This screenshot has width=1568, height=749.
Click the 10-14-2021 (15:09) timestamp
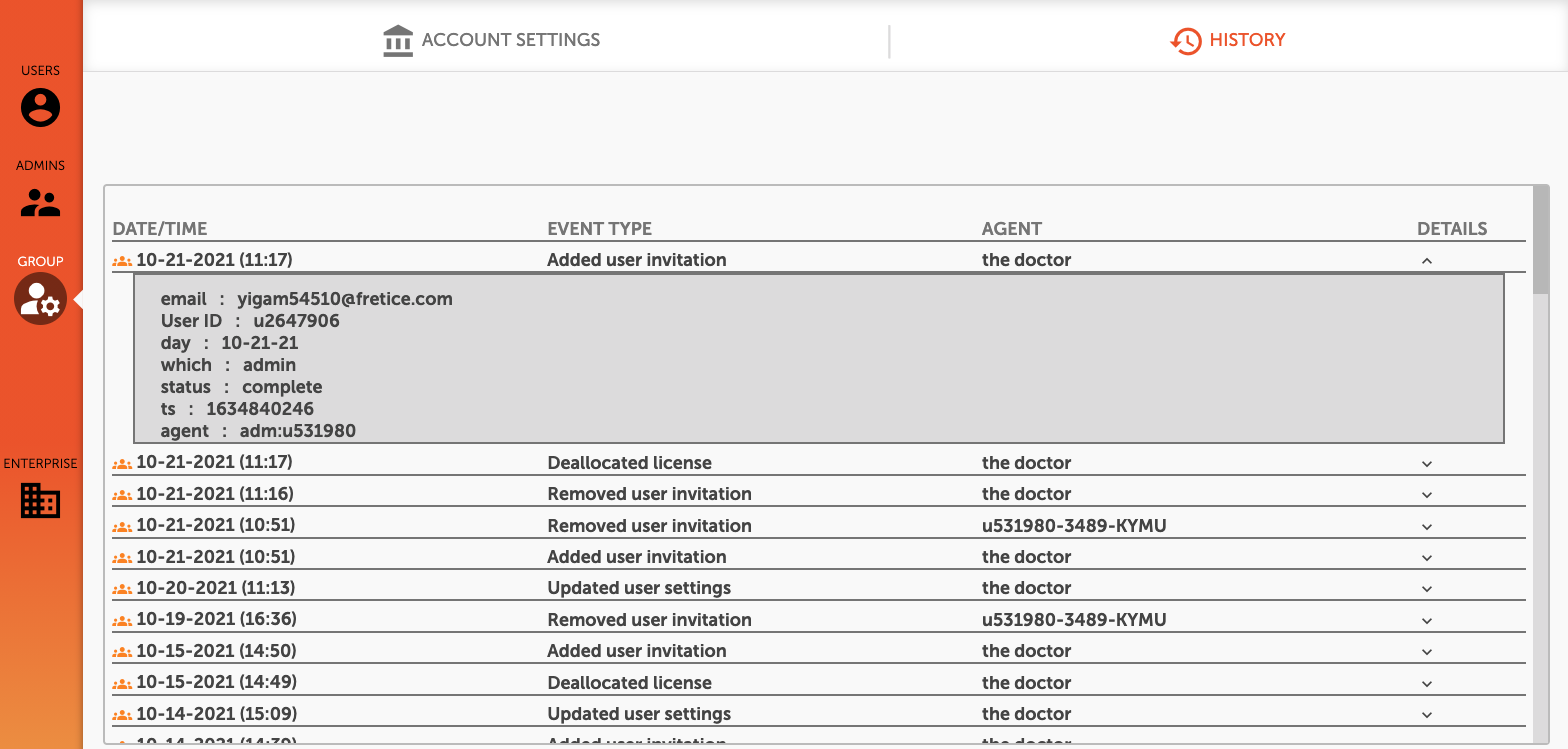[x=216, y=714]
